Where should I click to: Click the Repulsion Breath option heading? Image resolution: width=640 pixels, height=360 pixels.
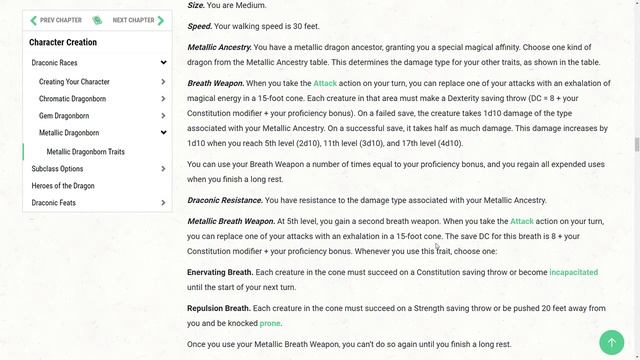tap(219, 308)
